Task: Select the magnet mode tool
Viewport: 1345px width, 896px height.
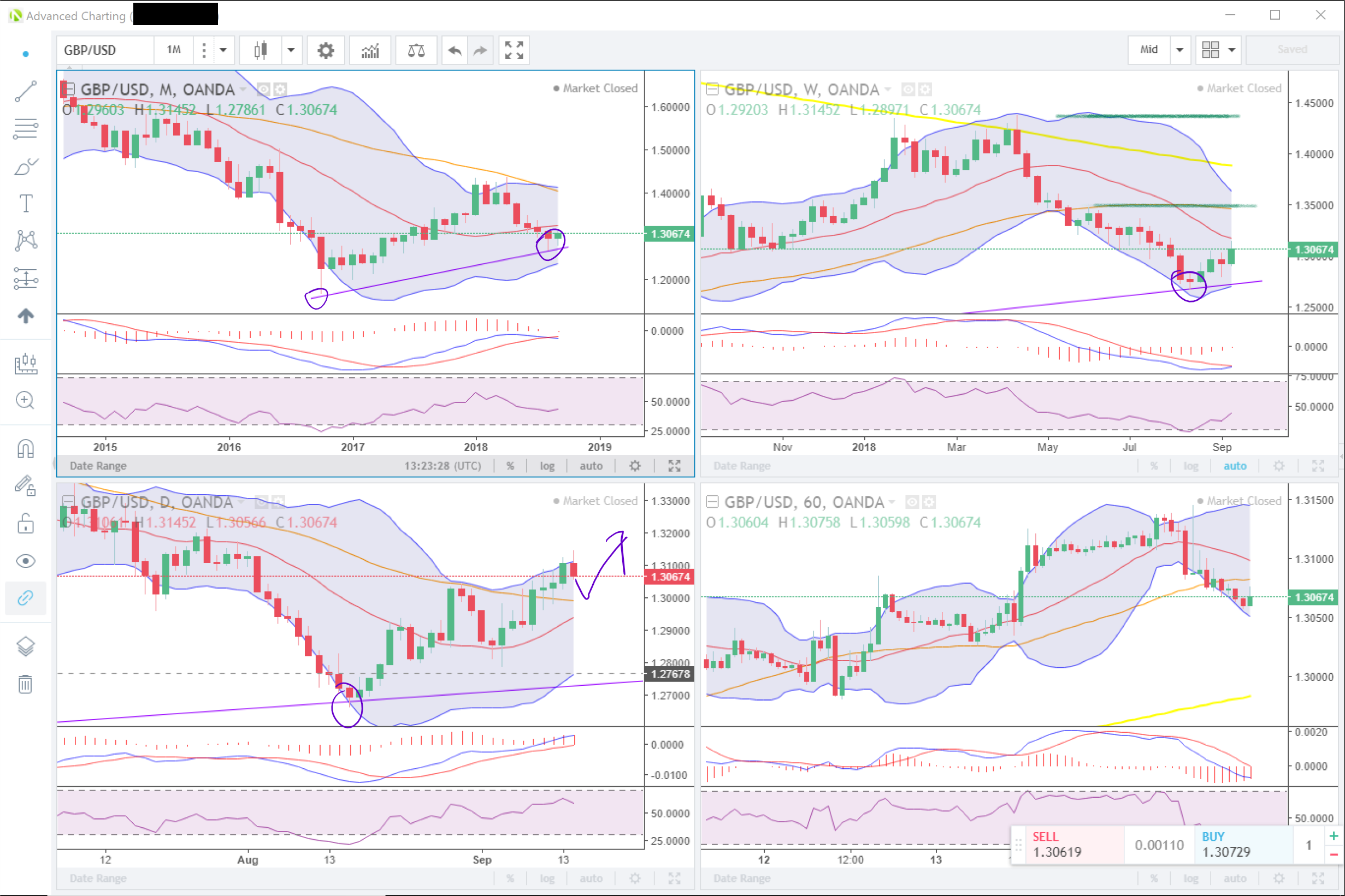Action: point(26,449)
